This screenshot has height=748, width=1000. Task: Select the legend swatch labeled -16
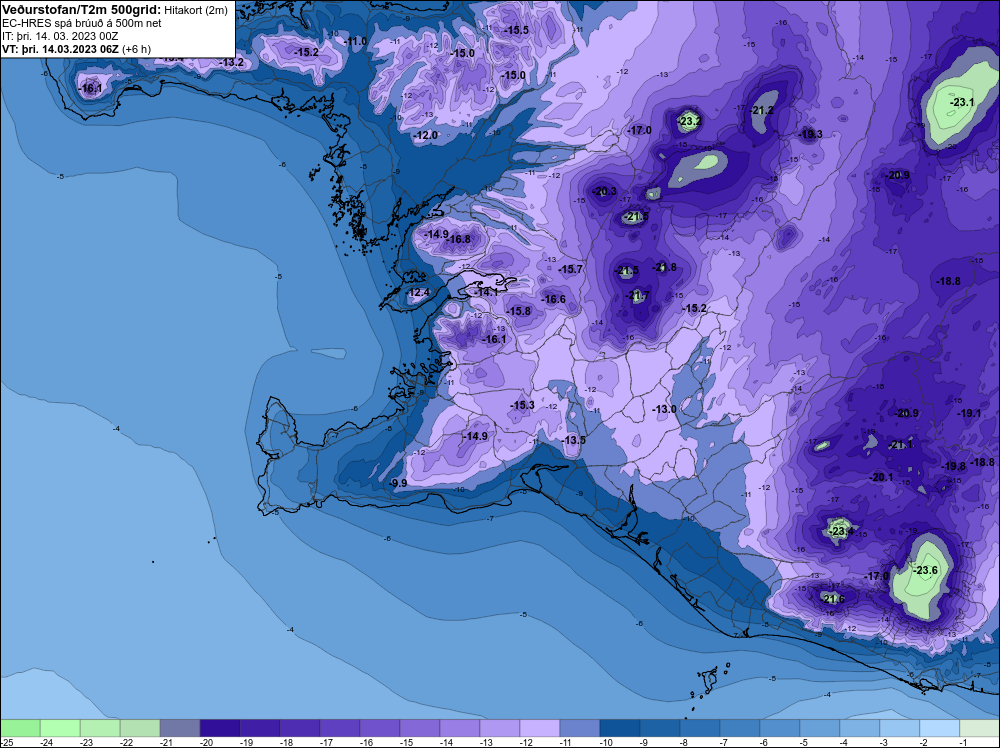379,728
